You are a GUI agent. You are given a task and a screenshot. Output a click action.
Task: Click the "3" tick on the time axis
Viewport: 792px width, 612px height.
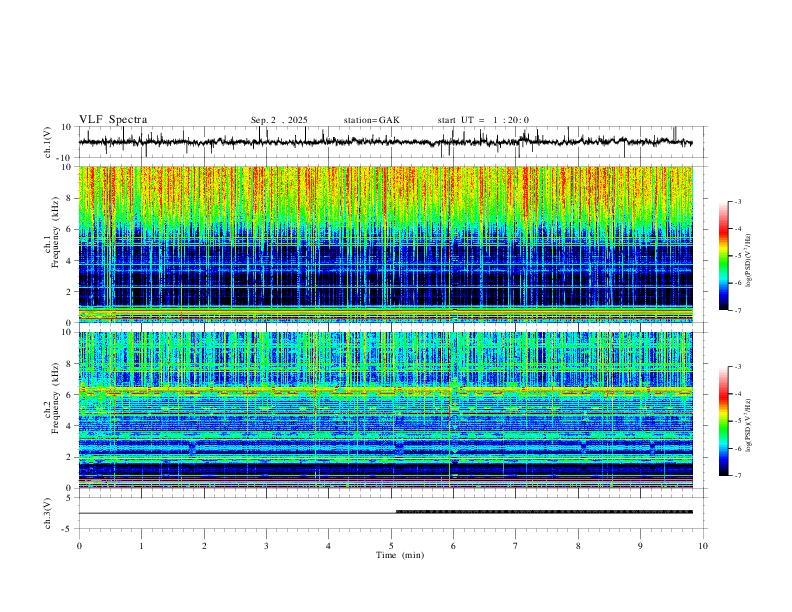tap(266, 546)
